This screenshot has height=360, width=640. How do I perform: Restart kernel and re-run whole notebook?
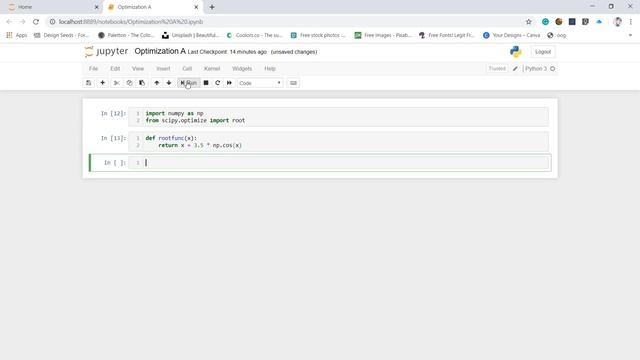(229, 83)
